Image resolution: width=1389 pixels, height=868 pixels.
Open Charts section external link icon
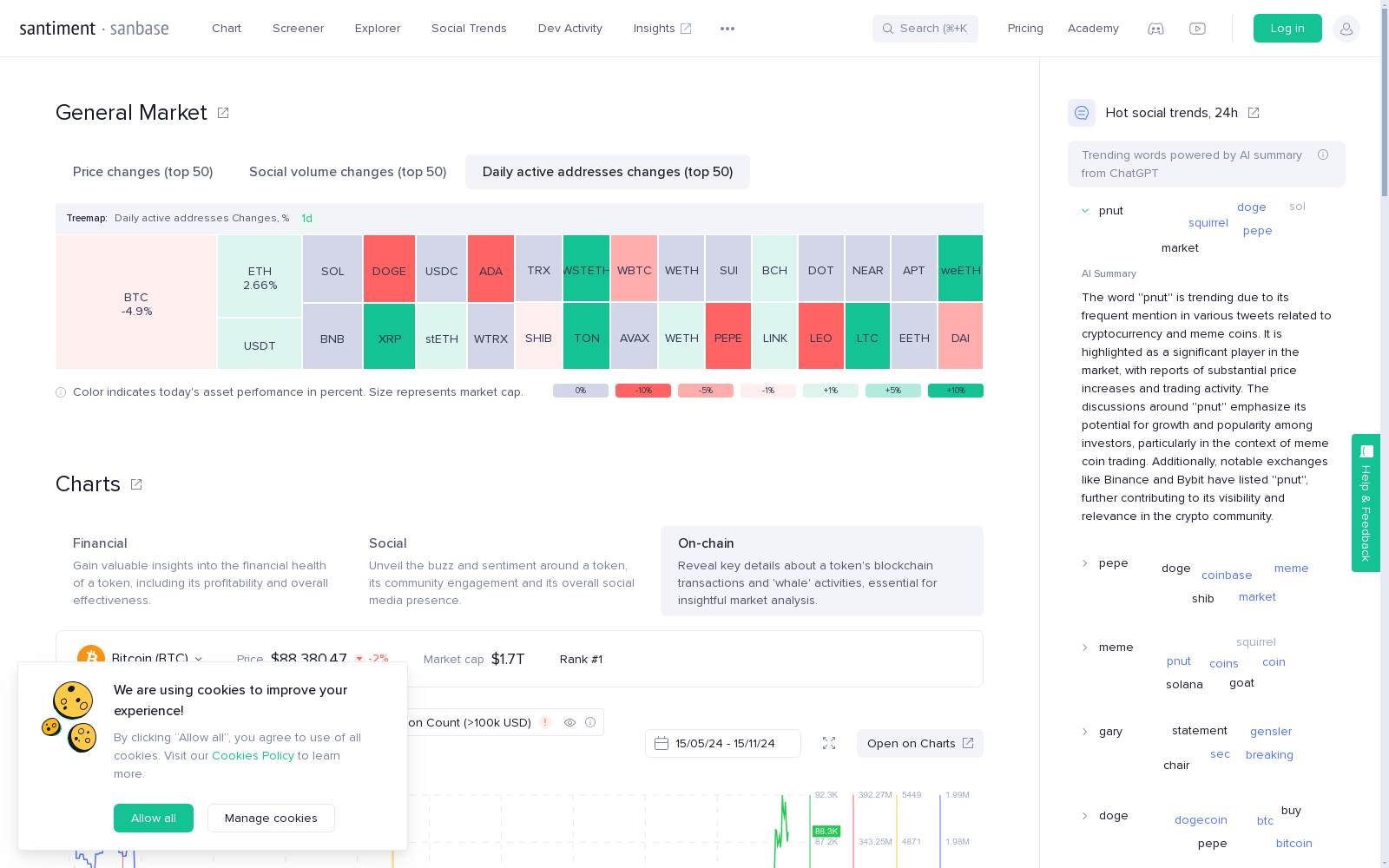click(x=136, y=484)
